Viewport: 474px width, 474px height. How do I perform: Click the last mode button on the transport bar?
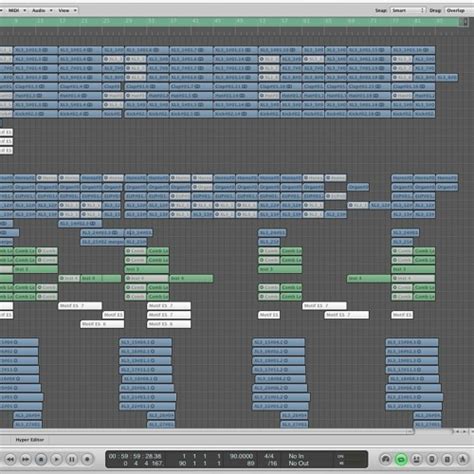pyautogui.click(x=462, y=459)
